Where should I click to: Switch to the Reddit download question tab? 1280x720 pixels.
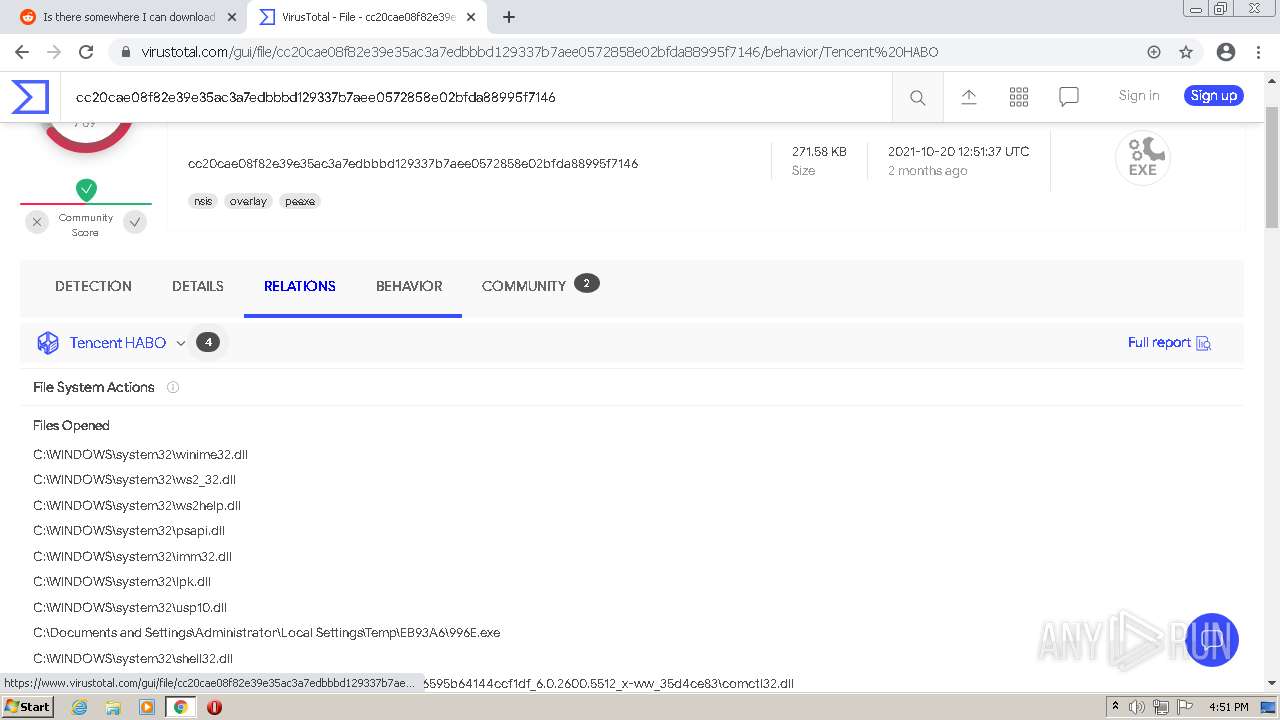(x=128, y=17)
